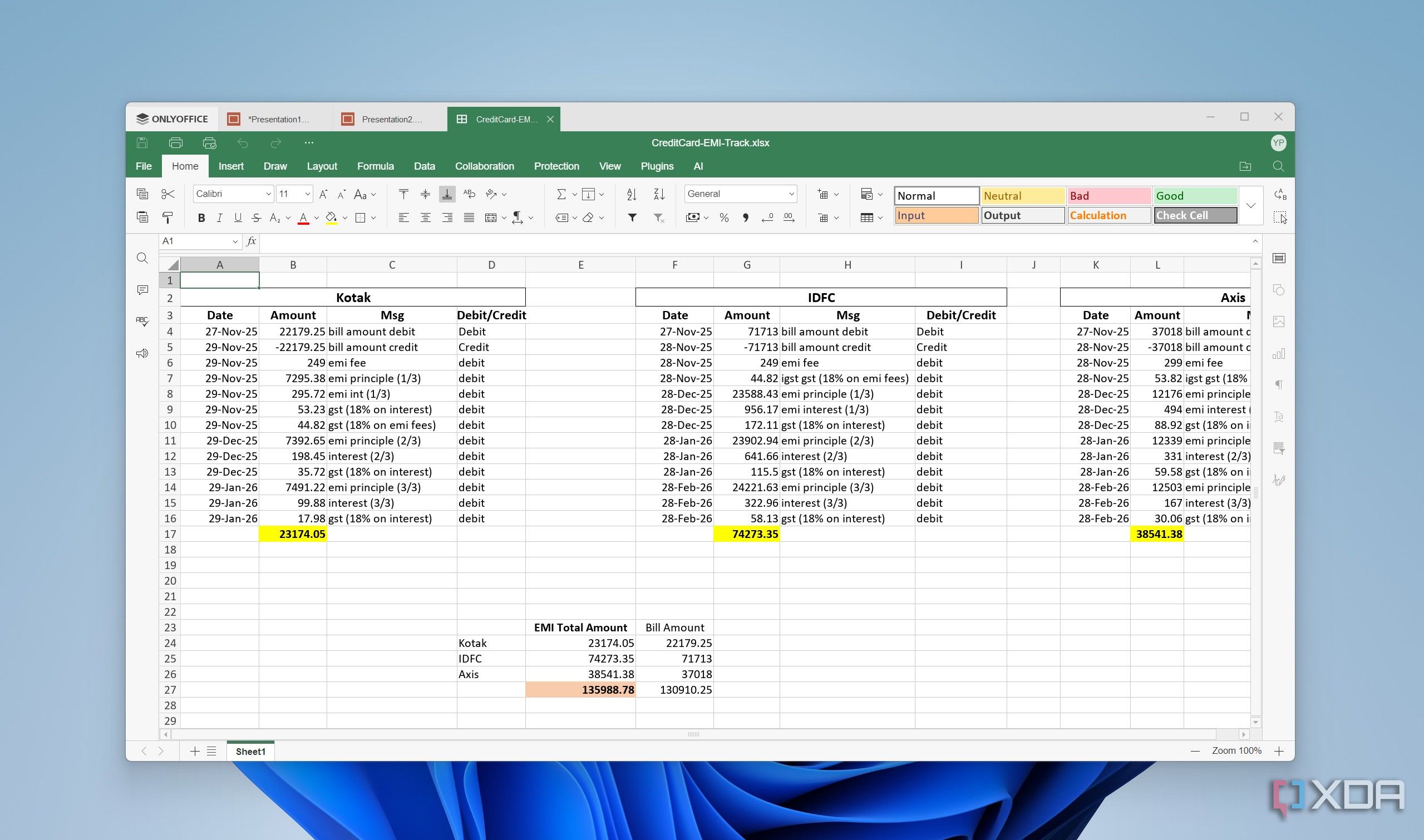Toggle Strikethrough formatting
The width and height of the screenshot is (1424, 840).
(x=257, y=218)
